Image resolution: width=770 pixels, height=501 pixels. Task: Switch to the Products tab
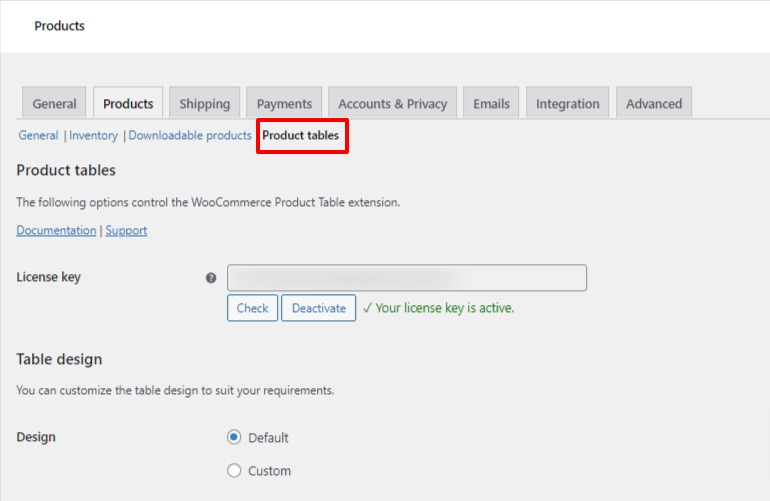tap(128, 104)
